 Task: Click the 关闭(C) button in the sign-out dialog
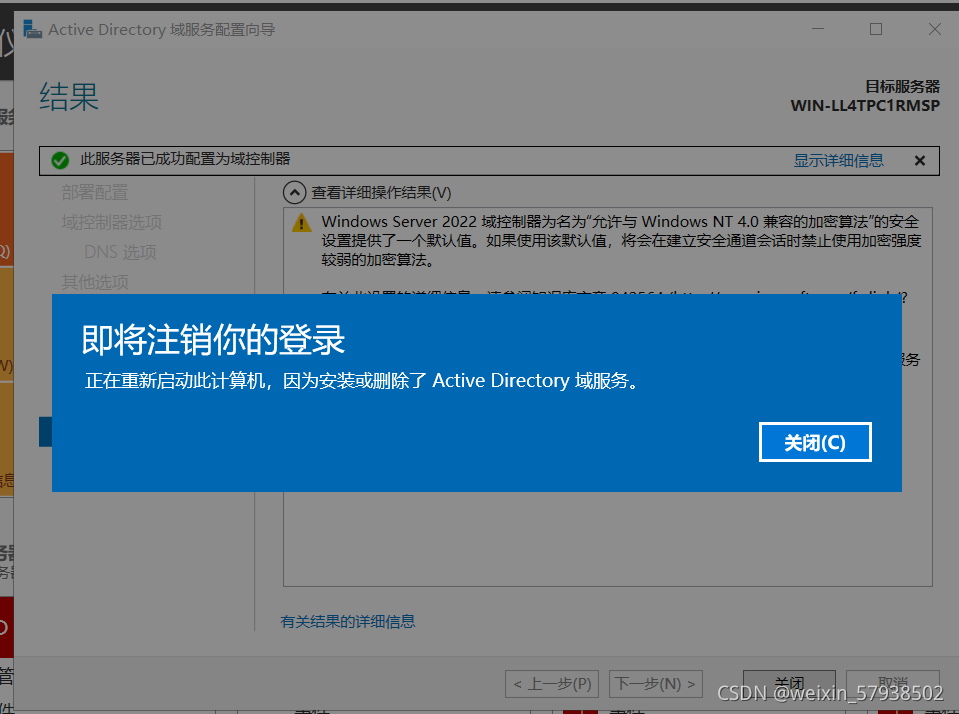pos(815,442)
